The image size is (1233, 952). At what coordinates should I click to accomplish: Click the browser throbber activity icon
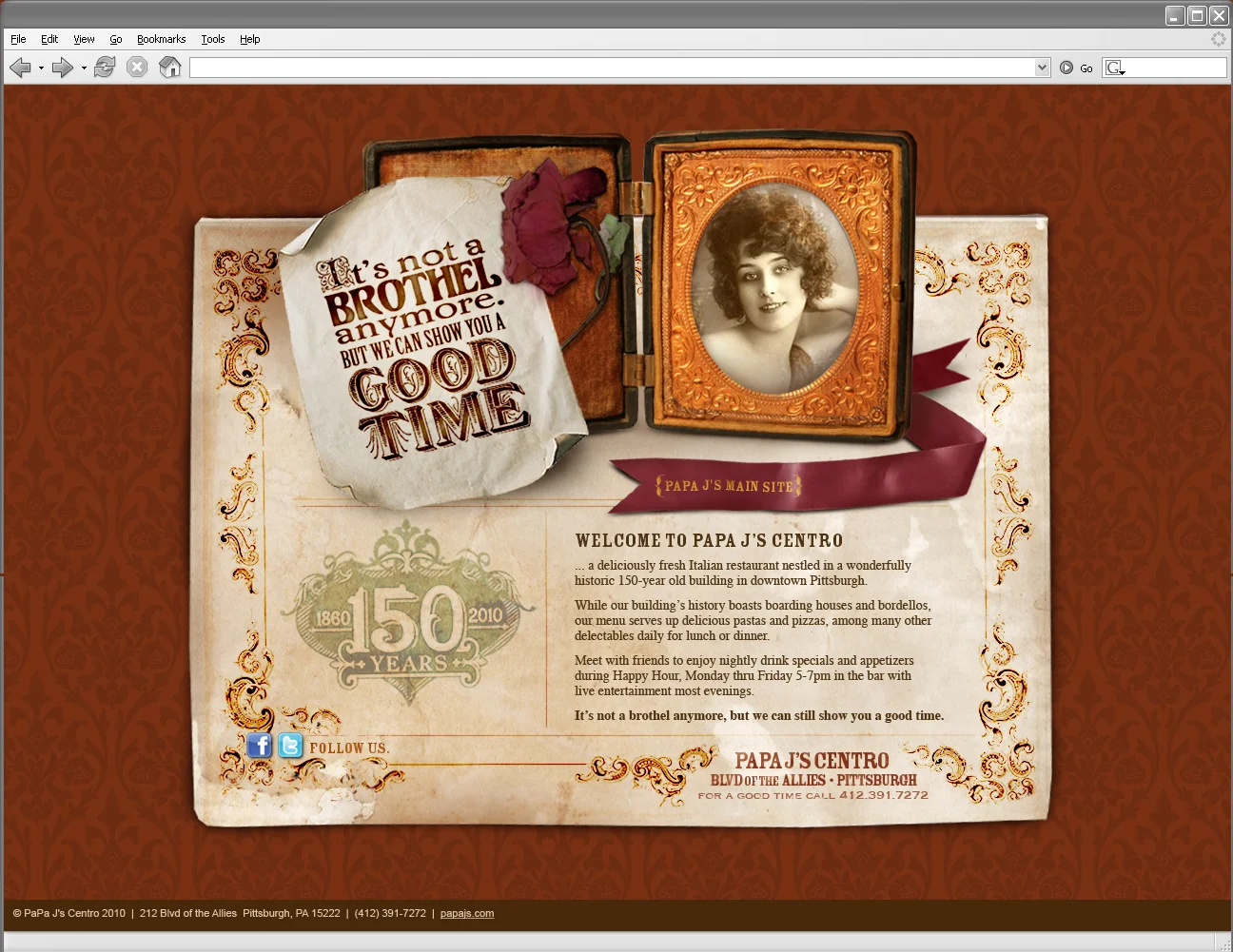coord(1218,39)
